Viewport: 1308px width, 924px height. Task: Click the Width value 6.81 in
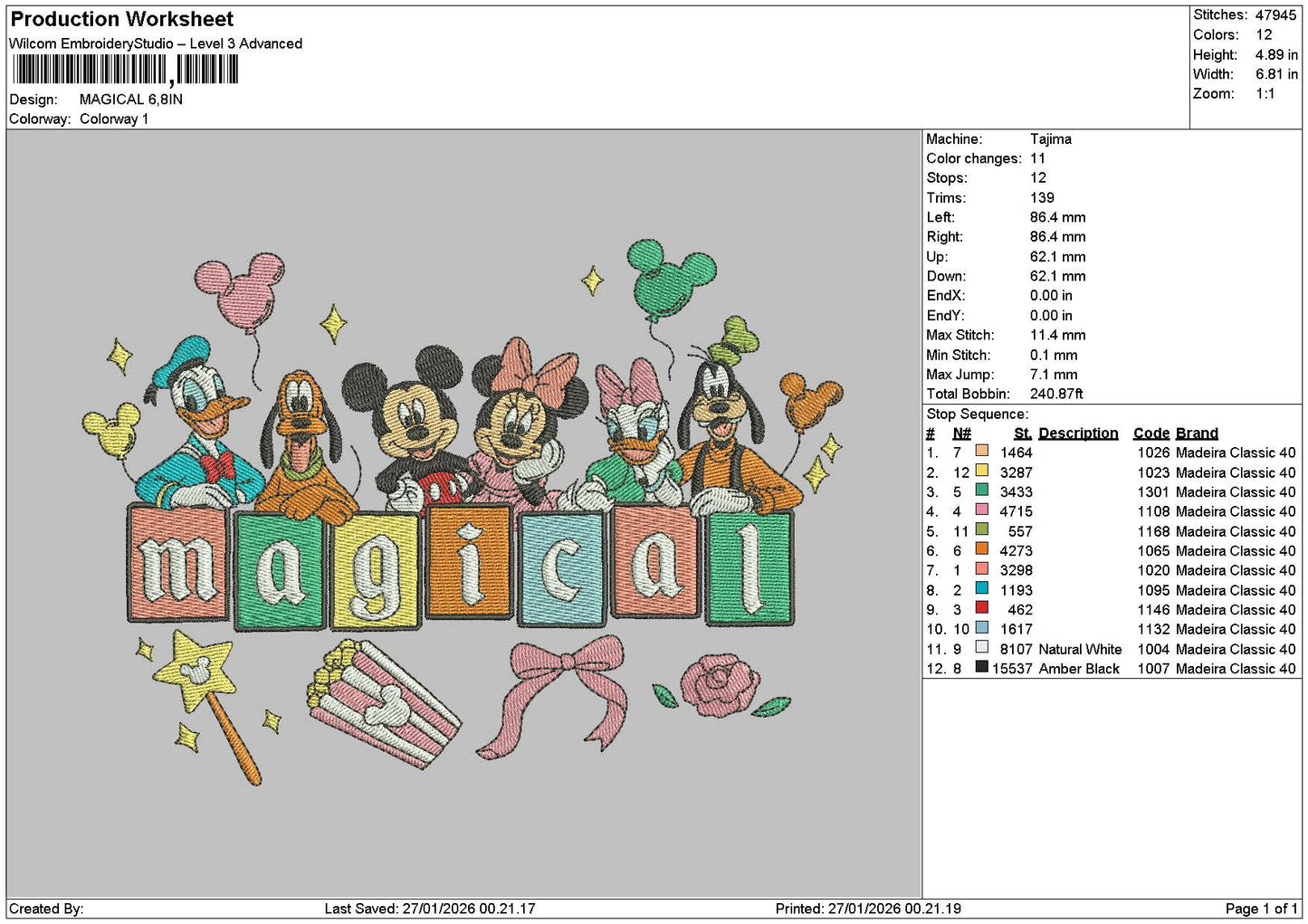point(1276,74)
